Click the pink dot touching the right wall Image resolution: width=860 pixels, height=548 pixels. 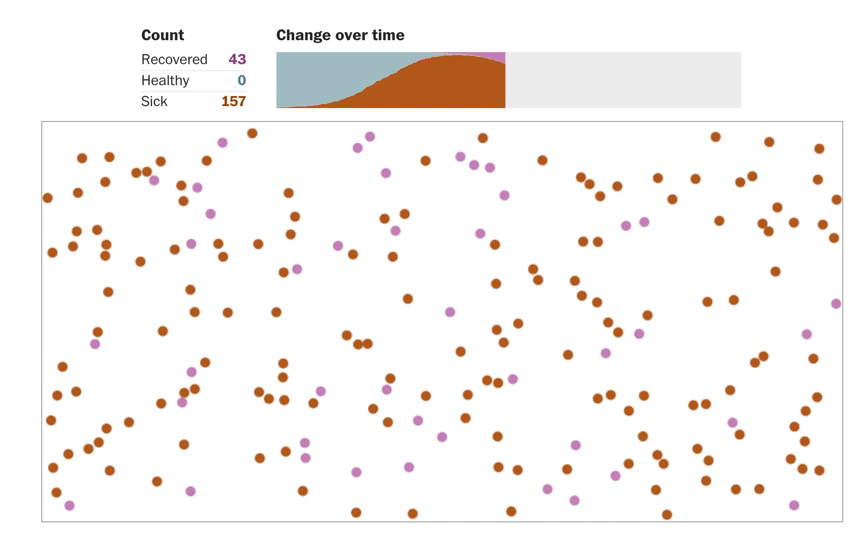(x=836, y=303)
